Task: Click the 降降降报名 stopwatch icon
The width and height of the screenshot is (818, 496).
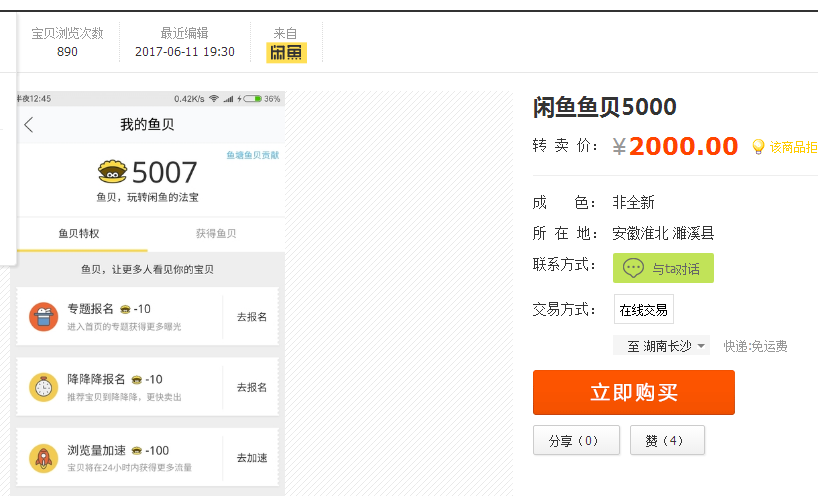Action: (x=43, y=387)
